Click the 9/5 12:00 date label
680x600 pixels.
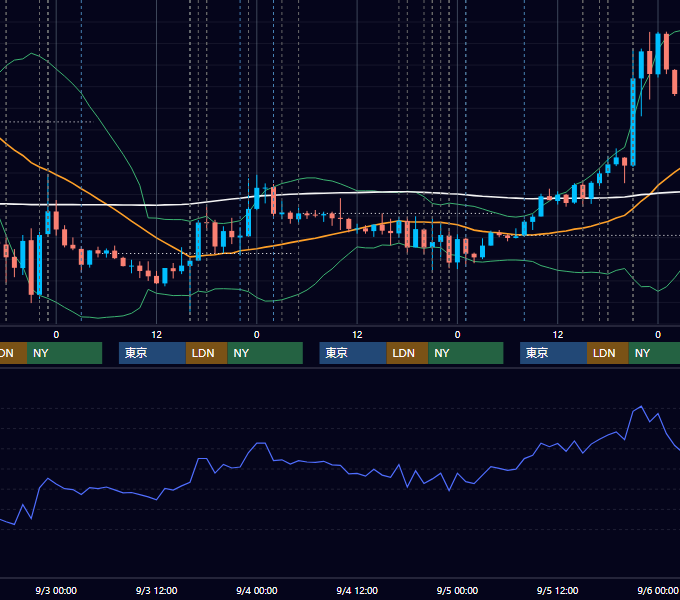[557, 590]
